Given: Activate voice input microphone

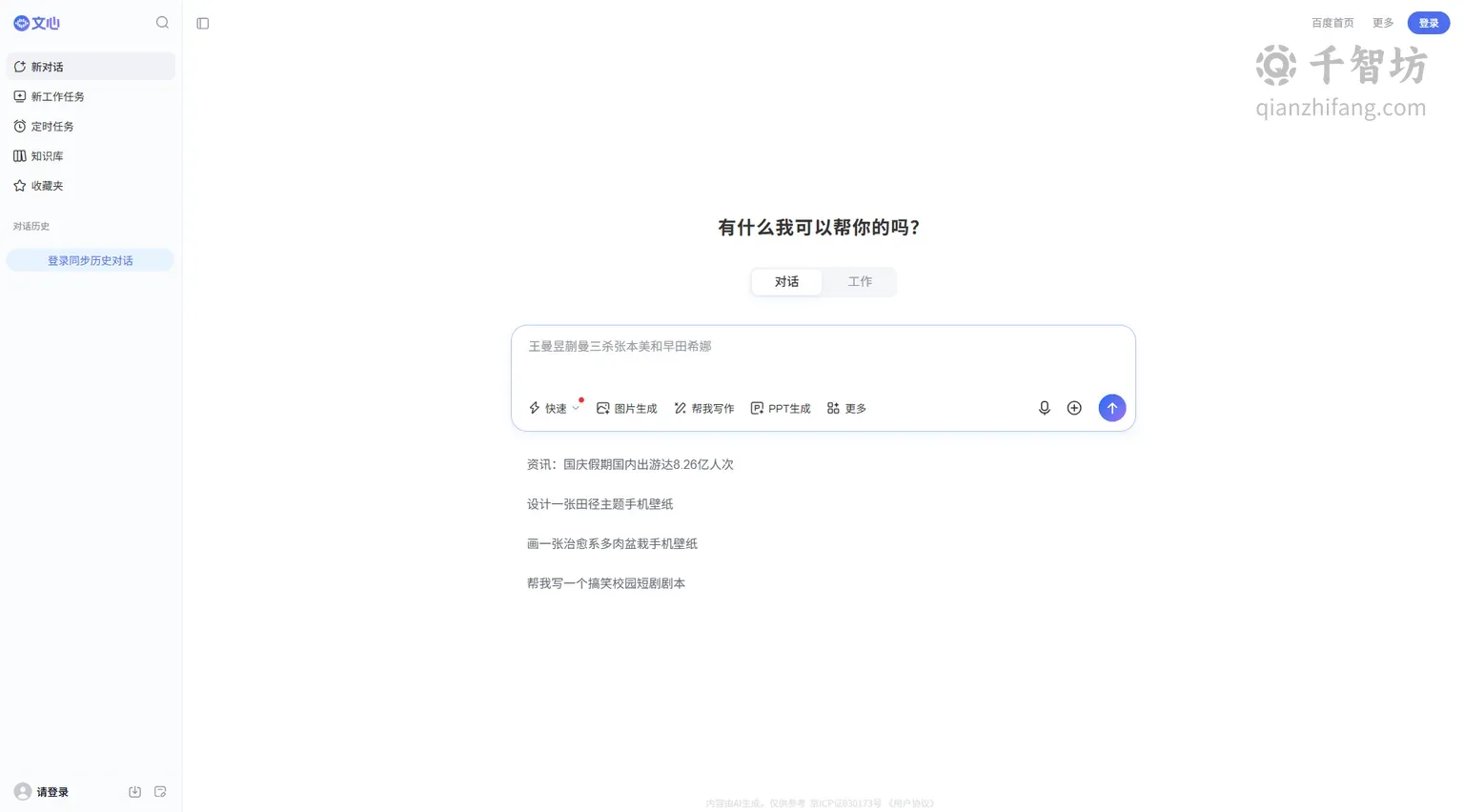Looking at the screenshot, I should click(1045, 408).
